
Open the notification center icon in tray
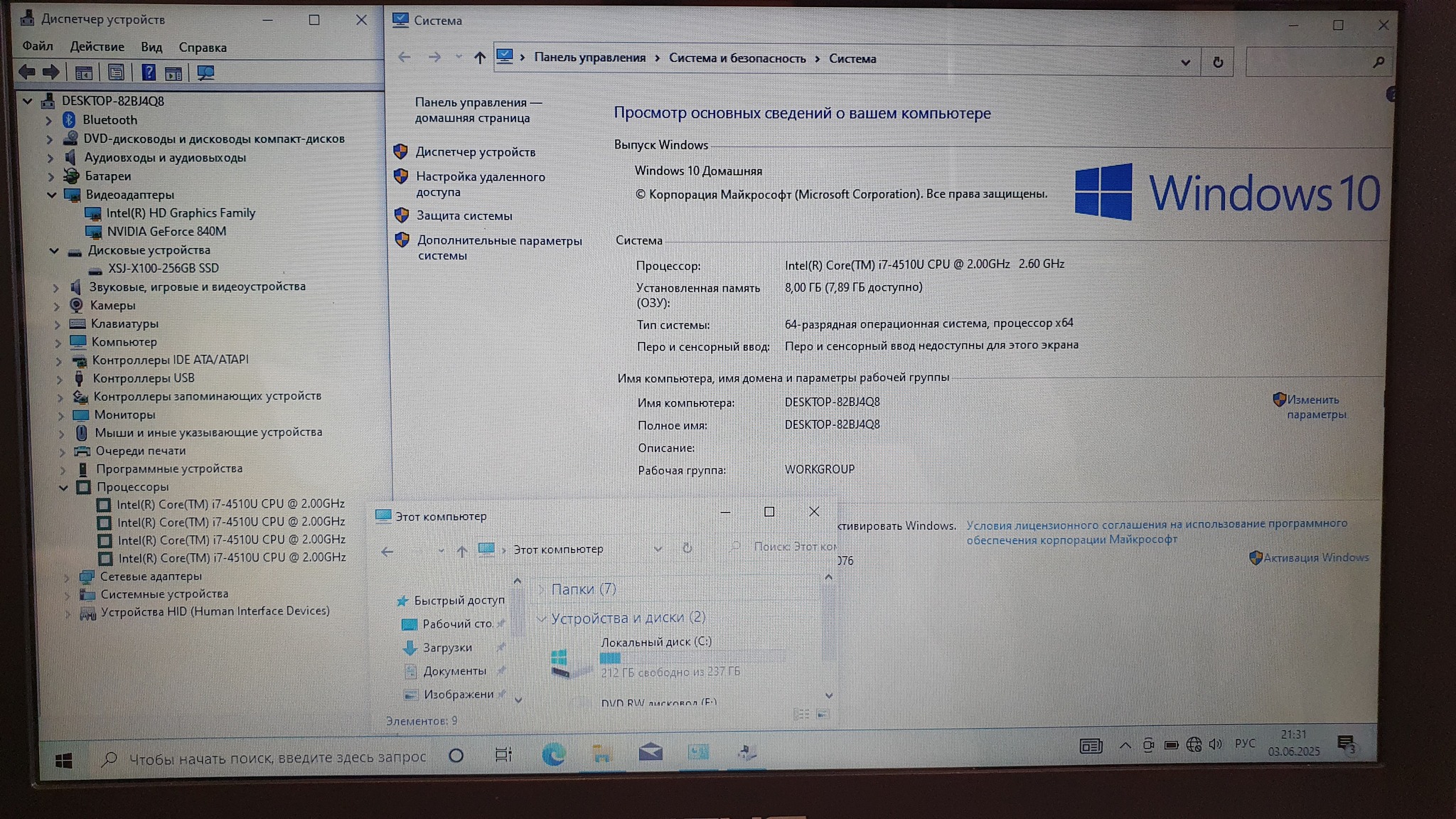pyautogui.click(x=1346, y=744)
